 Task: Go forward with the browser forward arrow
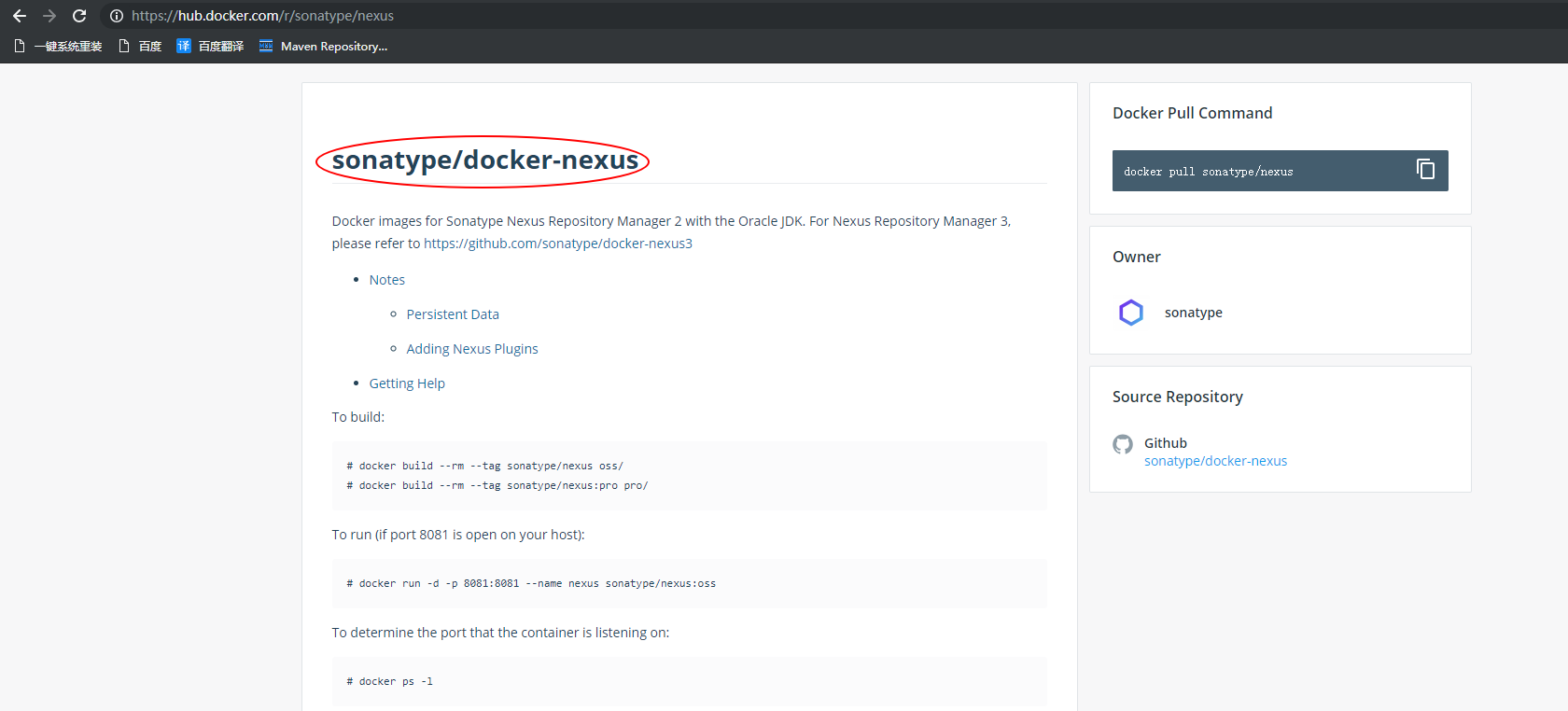[49, 16]
